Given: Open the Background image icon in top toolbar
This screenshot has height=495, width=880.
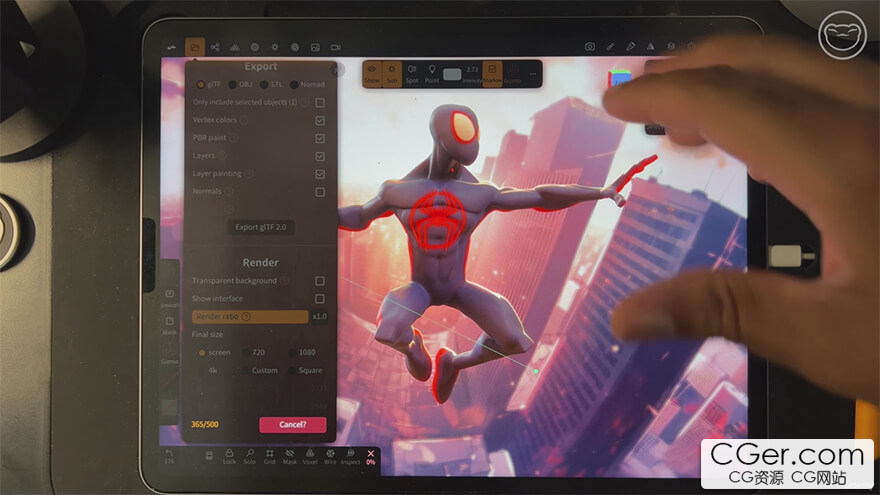Looking at the screenshot, I should click(315, 48).
